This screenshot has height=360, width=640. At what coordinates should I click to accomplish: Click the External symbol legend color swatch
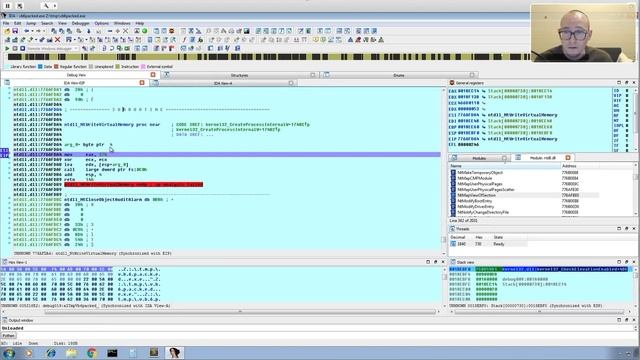(143, 67)
